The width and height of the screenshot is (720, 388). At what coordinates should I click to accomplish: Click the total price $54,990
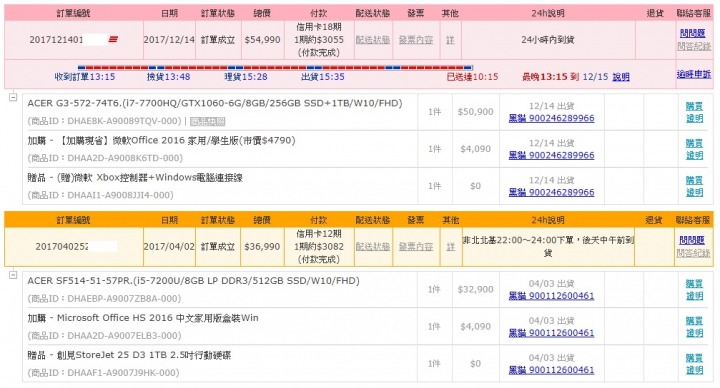point(262,40)
